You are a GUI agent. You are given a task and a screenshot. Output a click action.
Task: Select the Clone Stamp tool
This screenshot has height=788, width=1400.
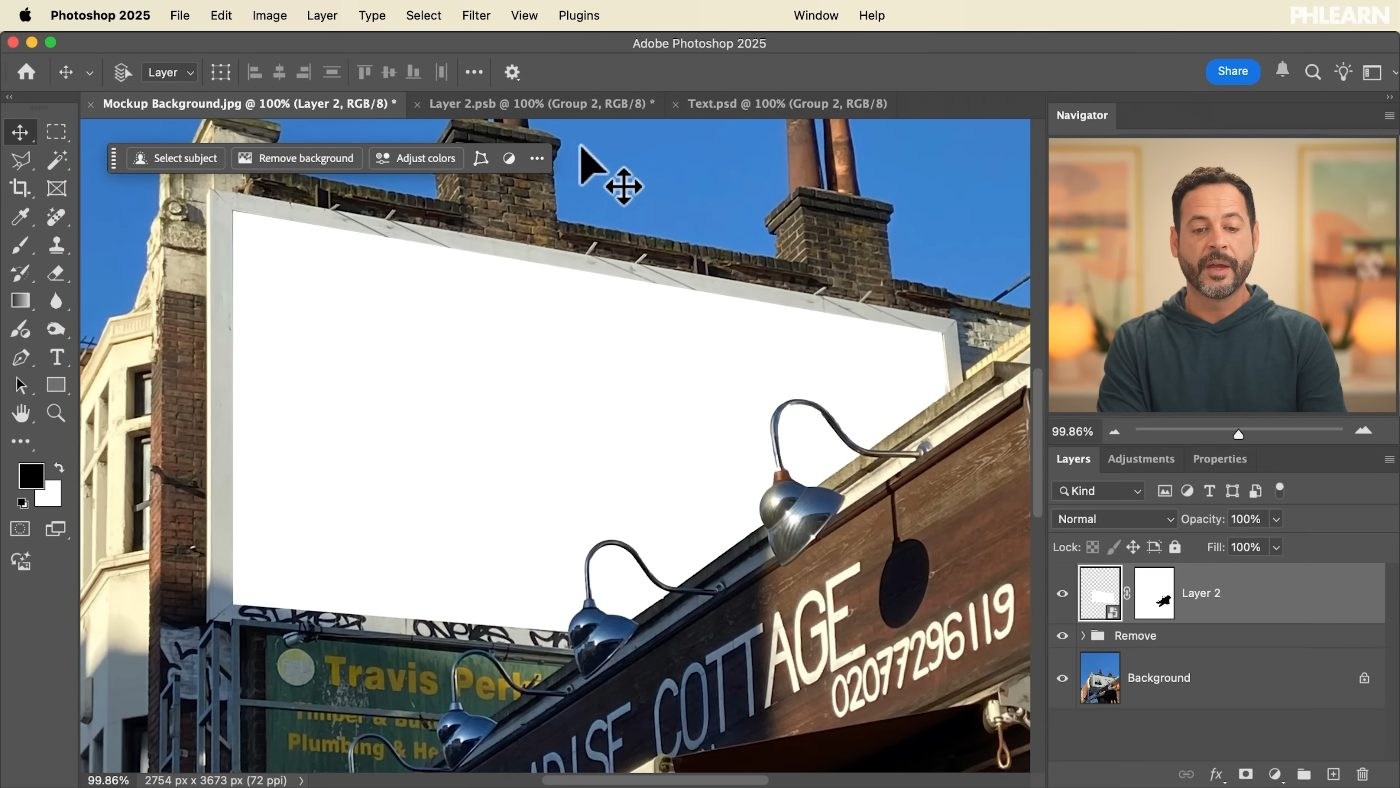tap(56, 245)
